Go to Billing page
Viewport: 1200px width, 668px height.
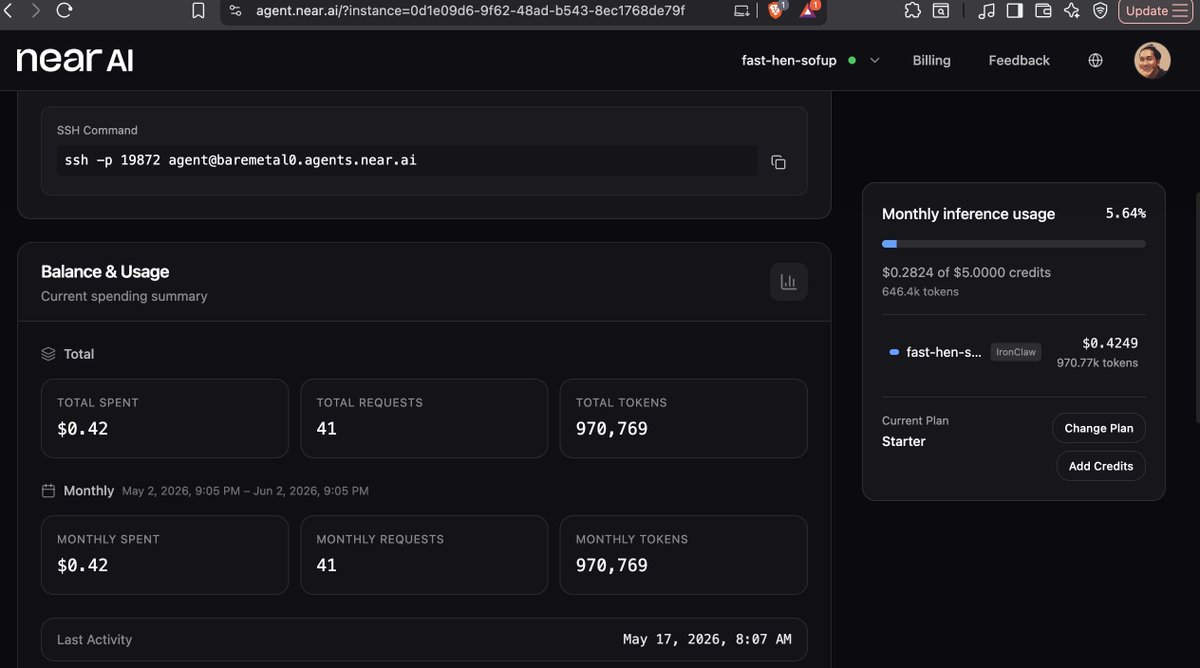coord(931,60)
